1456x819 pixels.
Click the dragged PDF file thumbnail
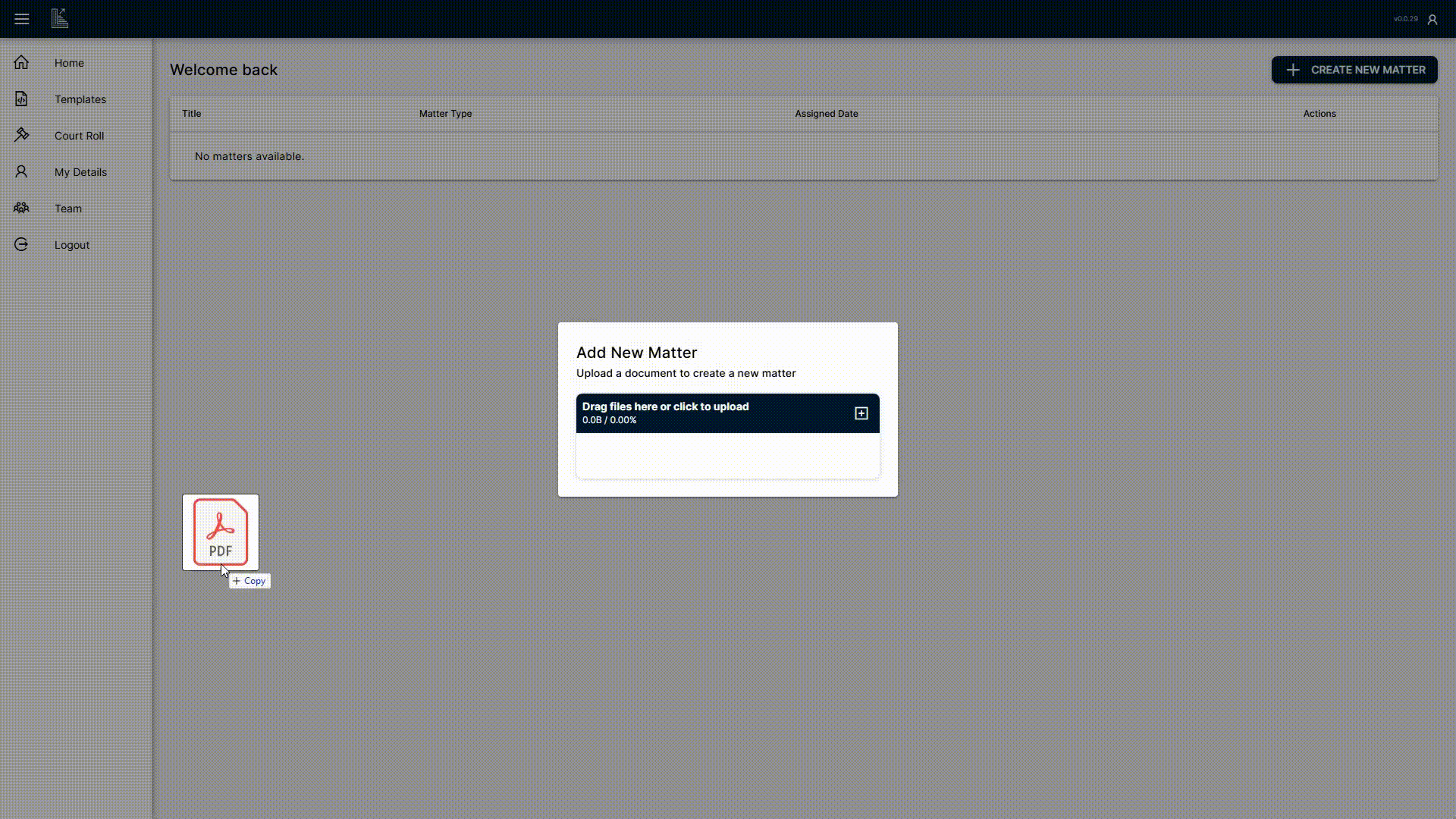pyautogui.click(x=220, y=532)
